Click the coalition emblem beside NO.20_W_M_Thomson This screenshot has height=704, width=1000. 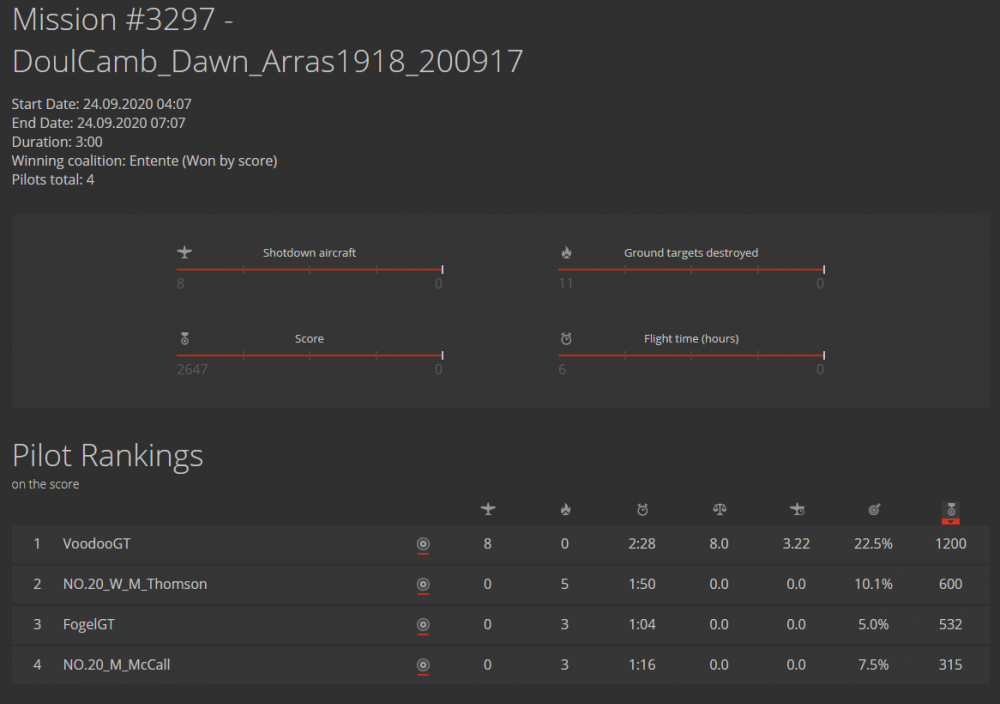tap(423, 584)
